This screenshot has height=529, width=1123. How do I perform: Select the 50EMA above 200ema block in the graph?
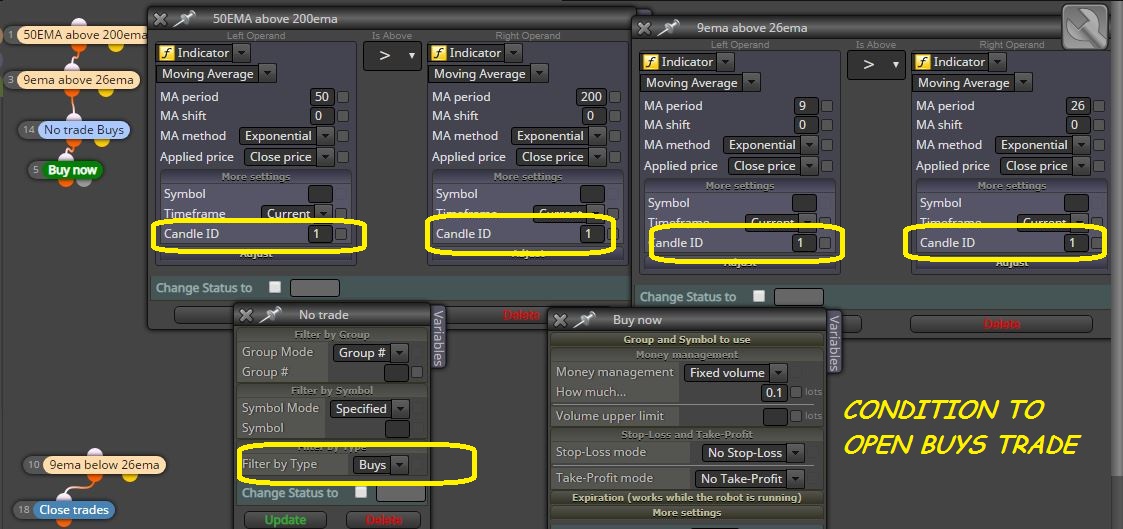pyautogui.click(x=82, y=34)
